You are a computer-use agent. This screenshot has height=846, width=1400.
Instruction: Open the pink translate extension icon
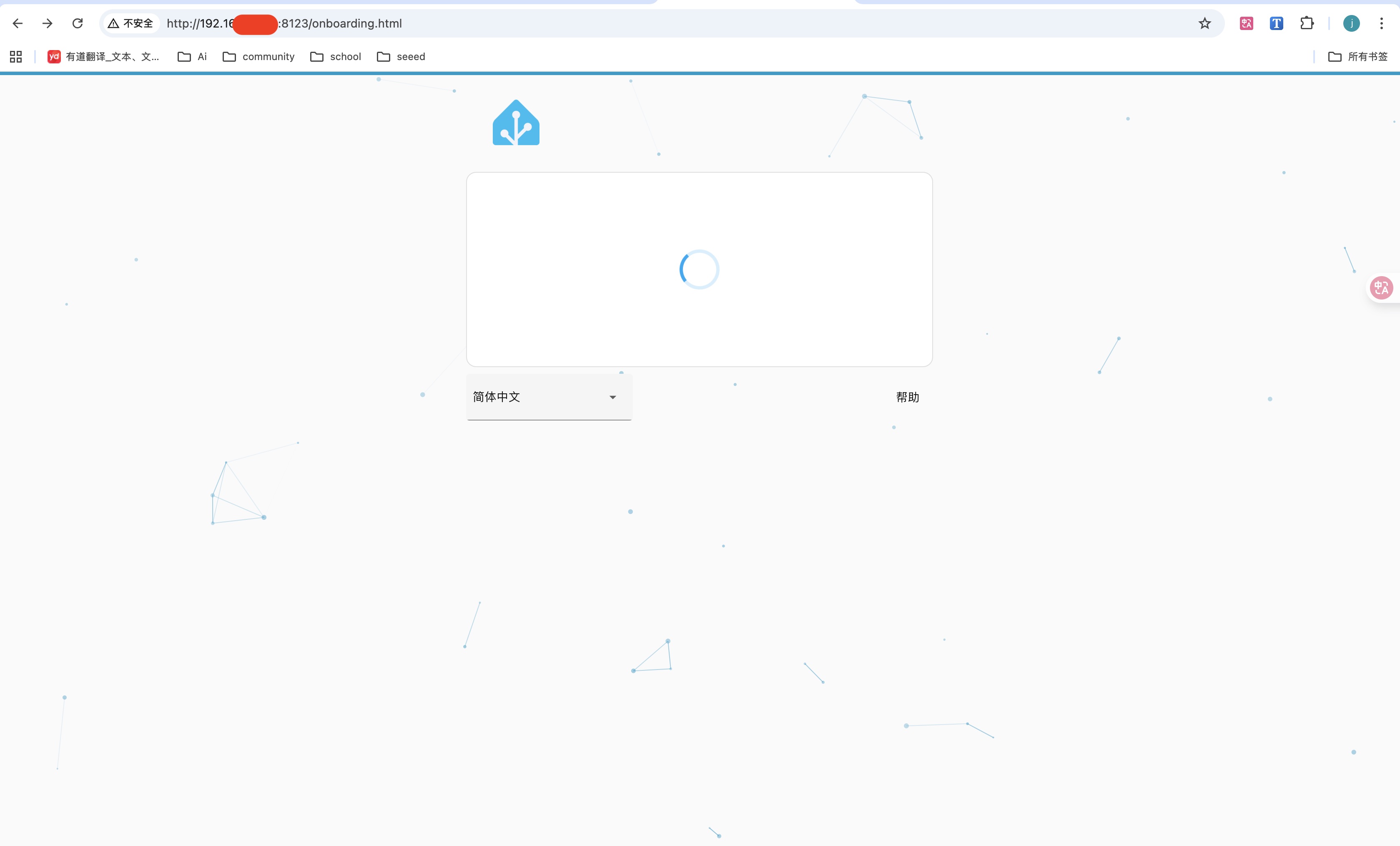pyautogui.click(x=1246, y=23)
